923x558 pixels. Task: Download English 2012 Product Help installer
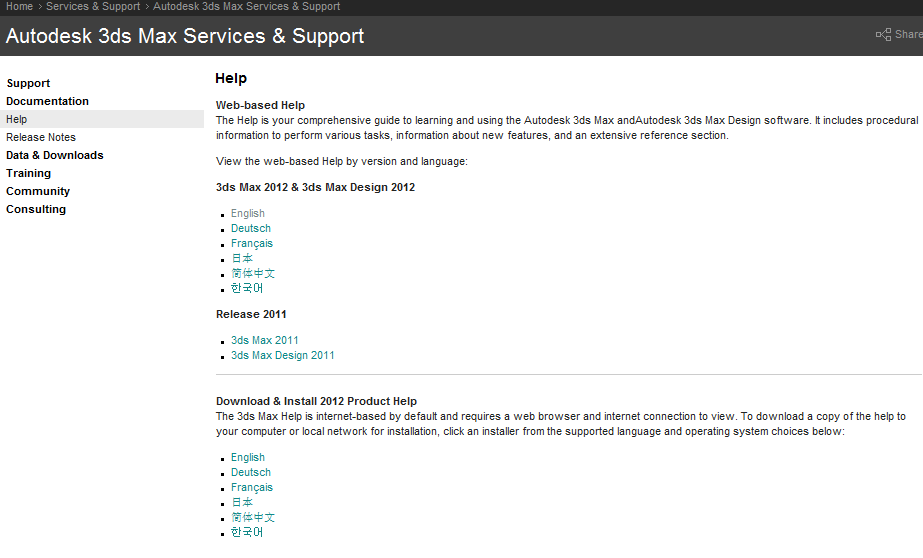[x=248, y=457]
